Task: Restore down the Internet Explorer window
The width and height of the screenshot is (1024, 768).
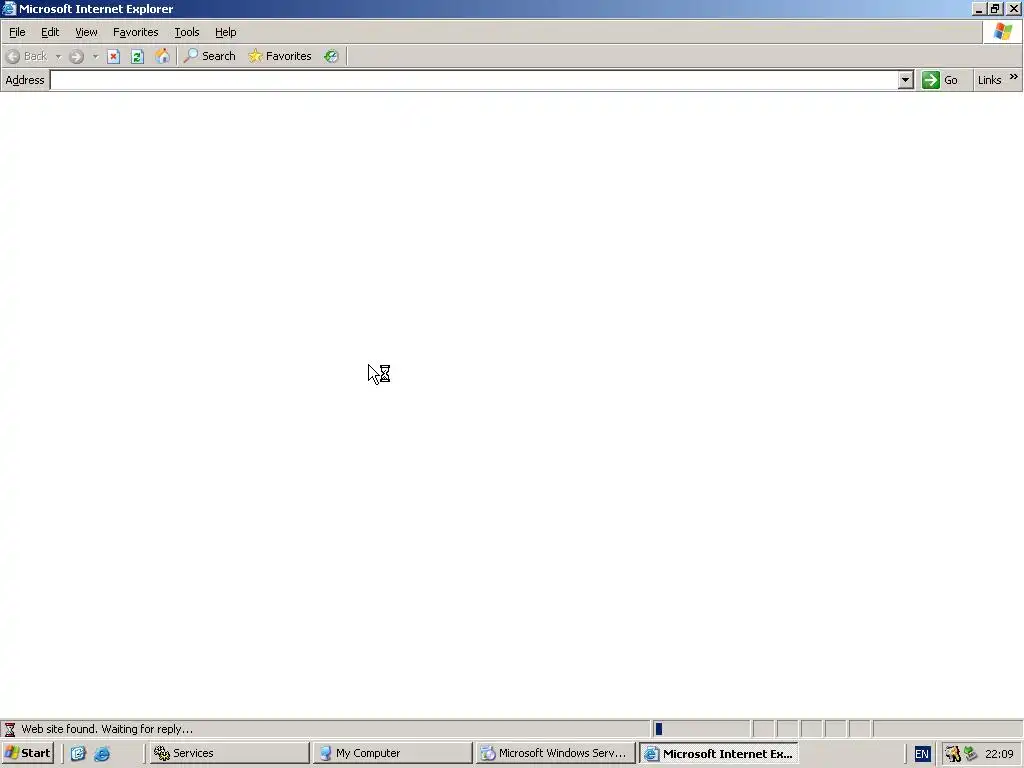Action: coord(995,9)
